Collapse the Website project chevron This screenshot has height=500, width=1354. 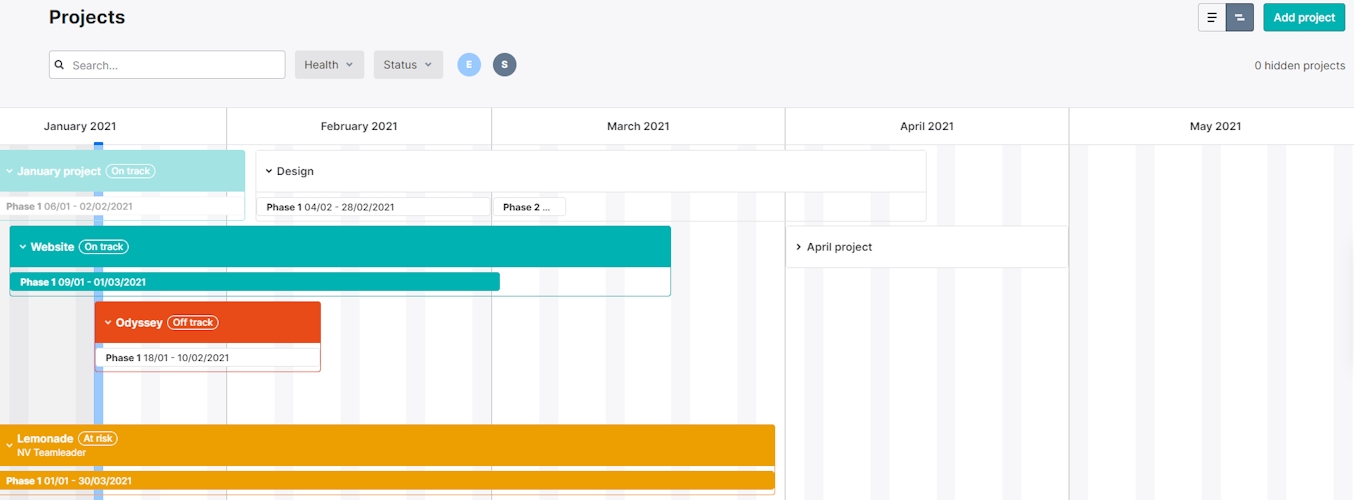click(x=23, y=247)
